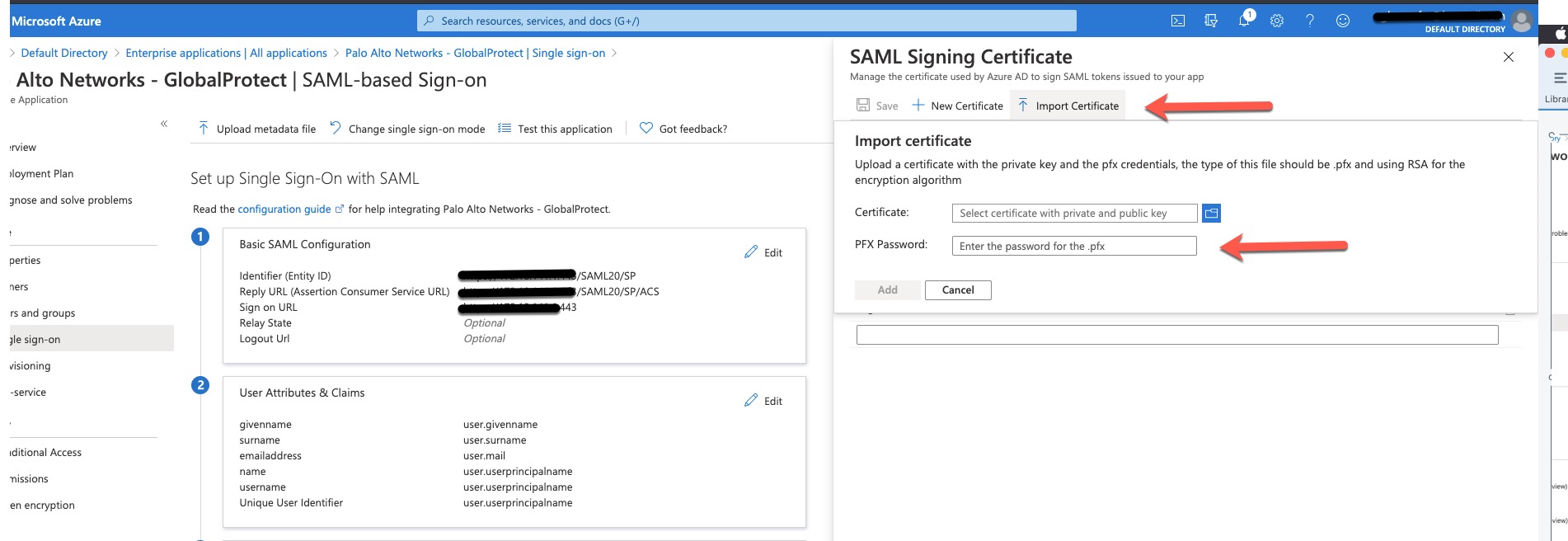Open the Palo Alto Networks GlobalProtect Single sign-on breadcrumb
The width and height of the screenshot is (1568, 541).
(475, 53)
